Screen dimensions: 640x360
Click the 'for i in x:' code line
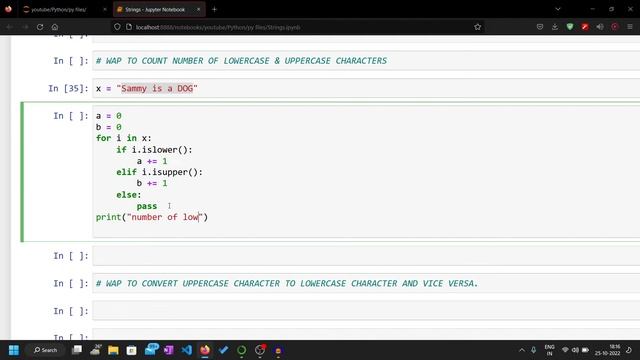[124, 138]
